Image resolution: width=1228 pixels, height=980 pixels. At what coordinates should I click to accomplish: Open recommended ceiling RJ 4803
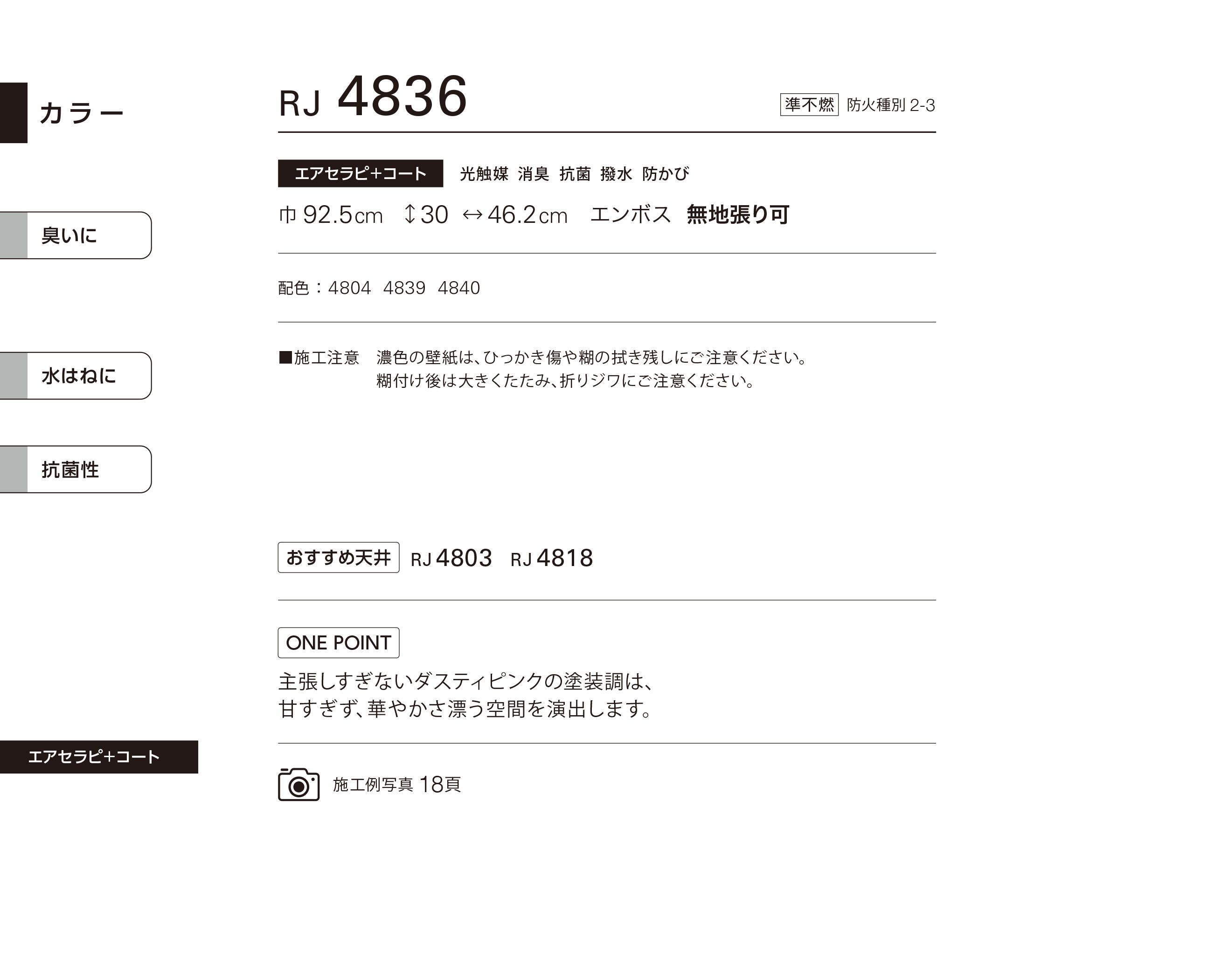451,558
